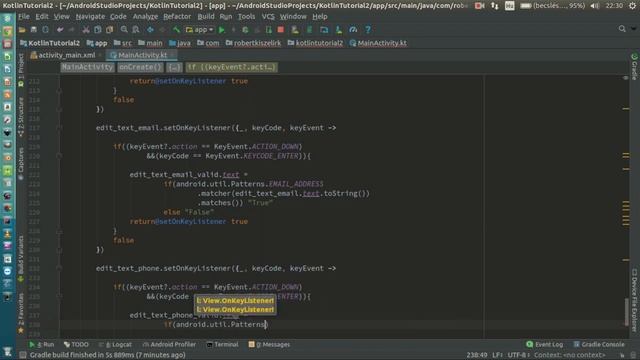Image resolution: width=640 pixels, height=360 pixels.
Task: Open the Event Log panel
Action: click(545, 344)
